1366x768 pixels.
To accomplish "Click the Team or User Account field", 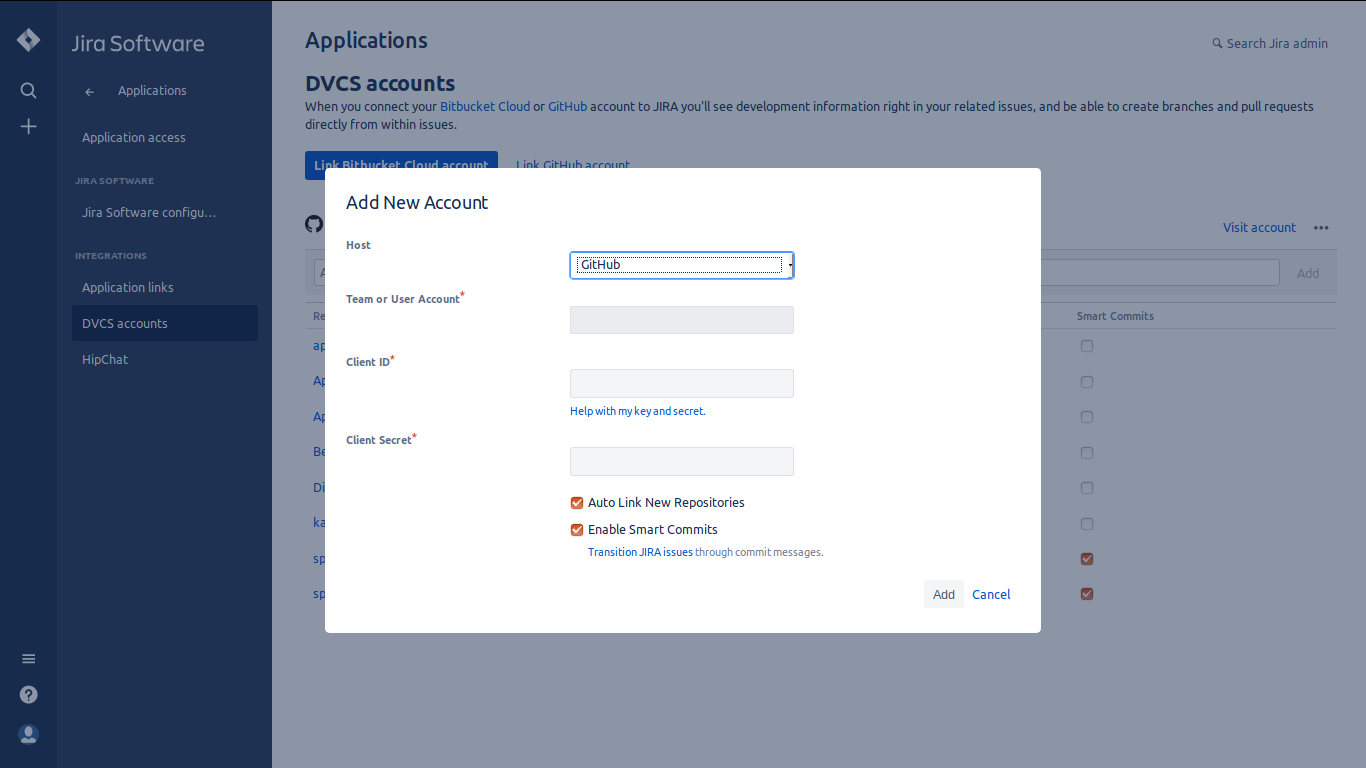I will coord(682,320).
